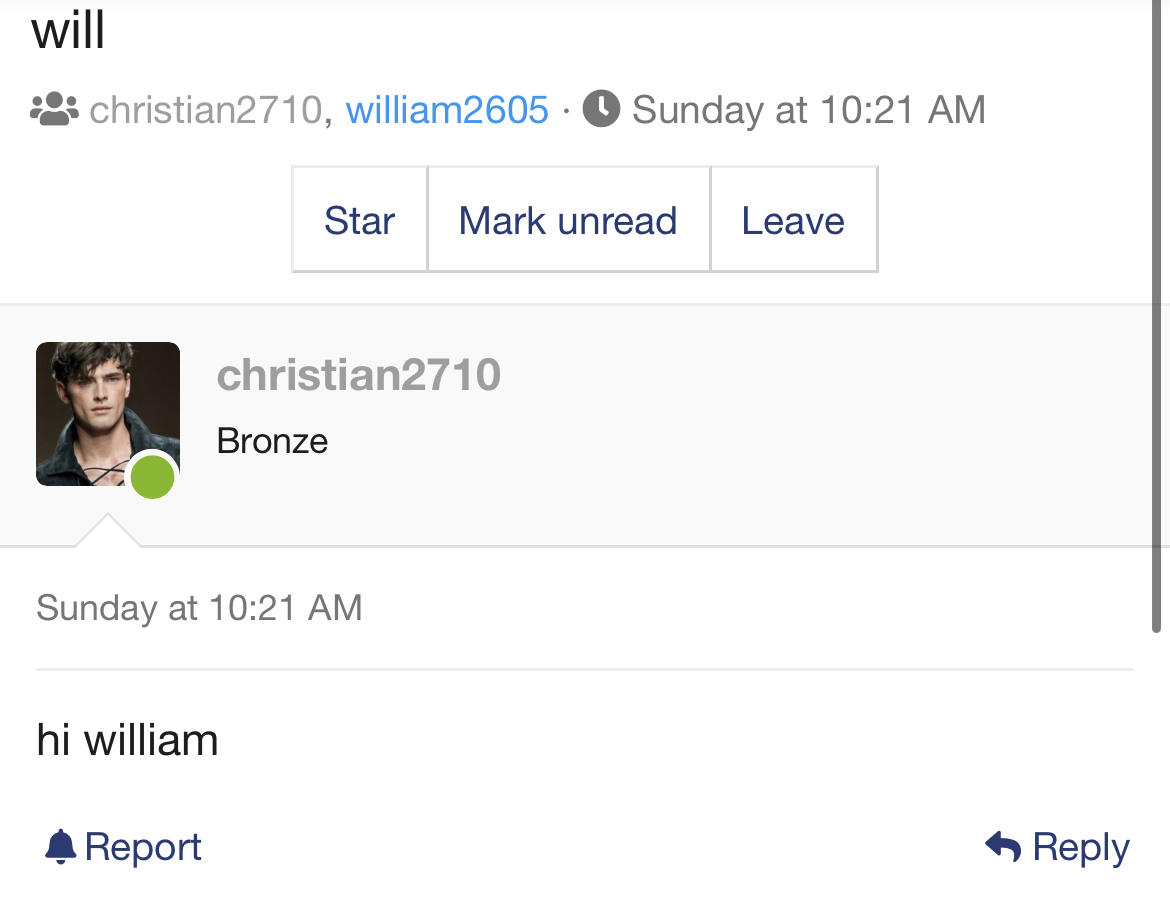This screenshot has height=912, width=1170.
Task: Click the 'hi william' message text
Action: point(128,740)
